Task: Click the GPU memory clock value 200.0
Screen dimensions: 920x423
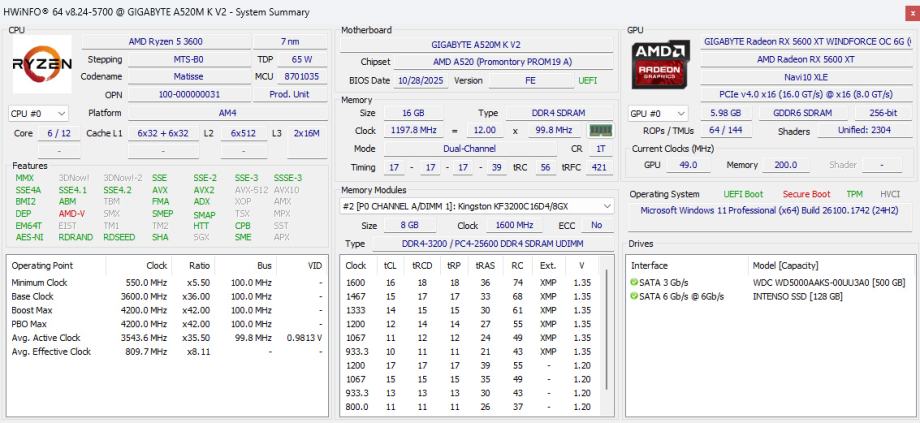Action: (x=786, y=165)
